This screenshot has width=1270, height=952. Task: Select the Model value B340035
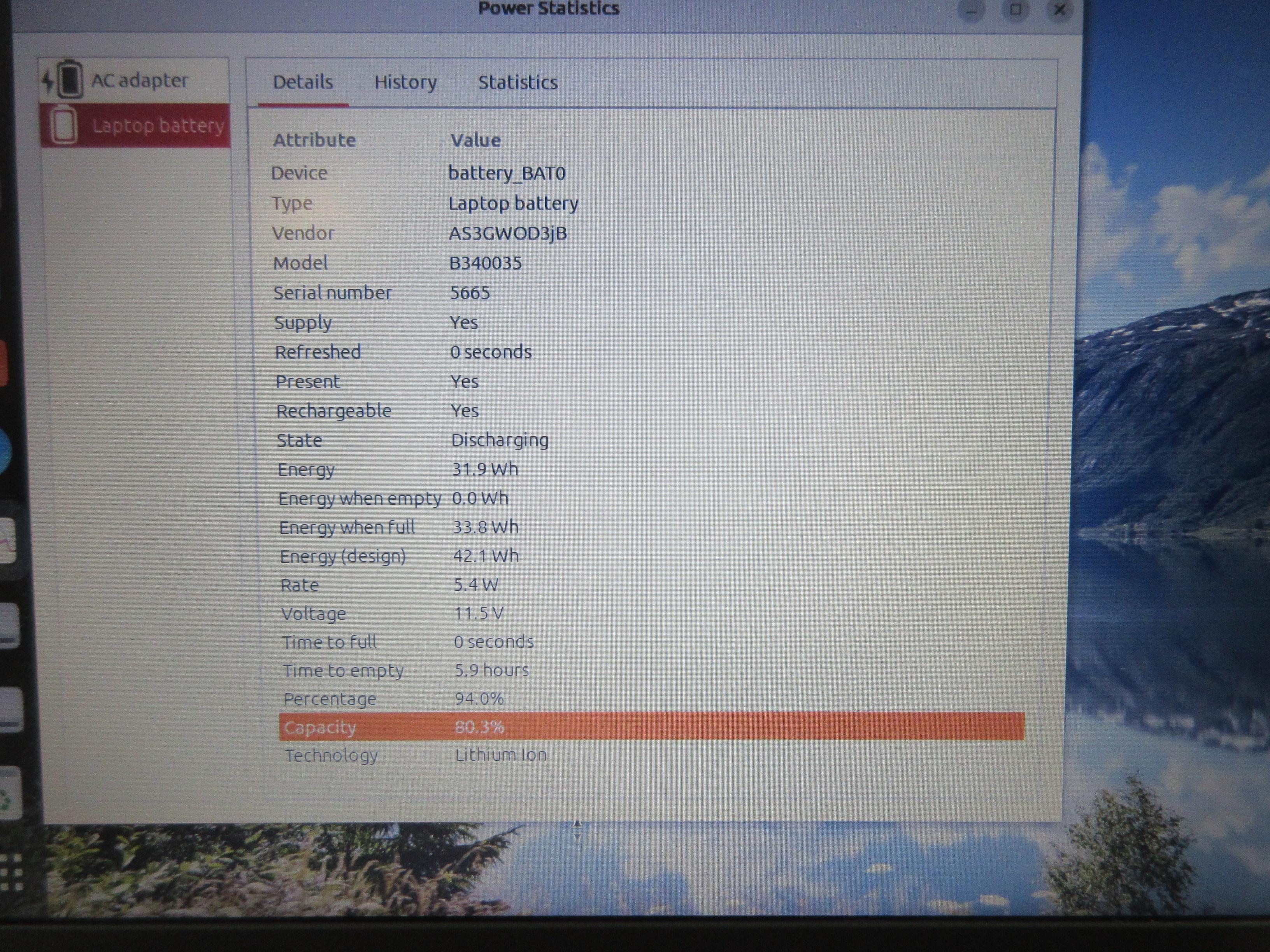[x=485, y=263]
